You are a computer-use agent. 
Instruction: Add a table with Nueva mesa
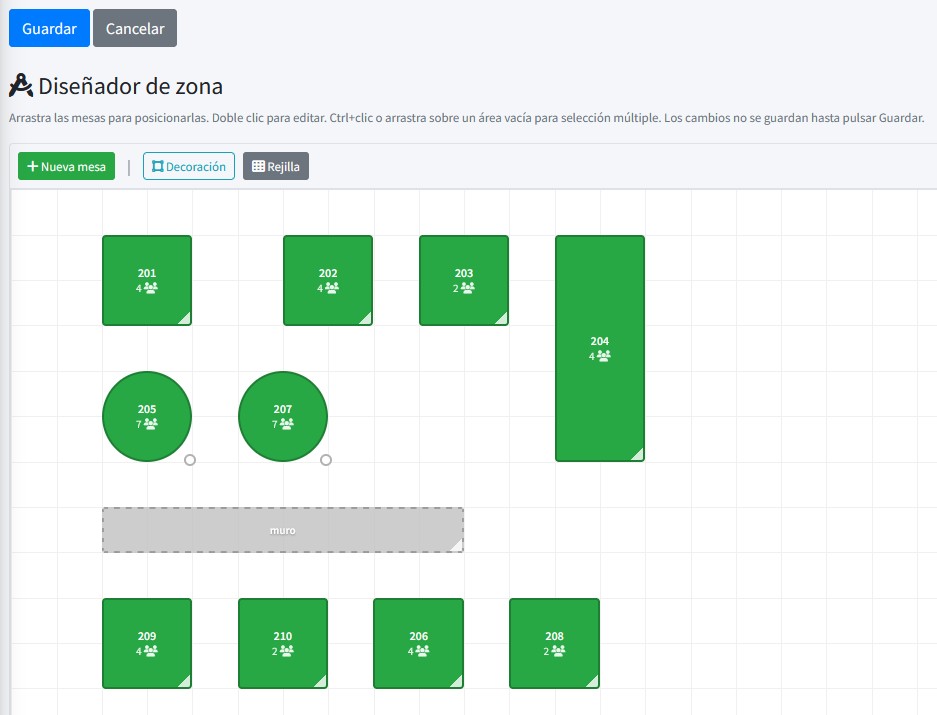pyautogui.click(x=67, y=166)
